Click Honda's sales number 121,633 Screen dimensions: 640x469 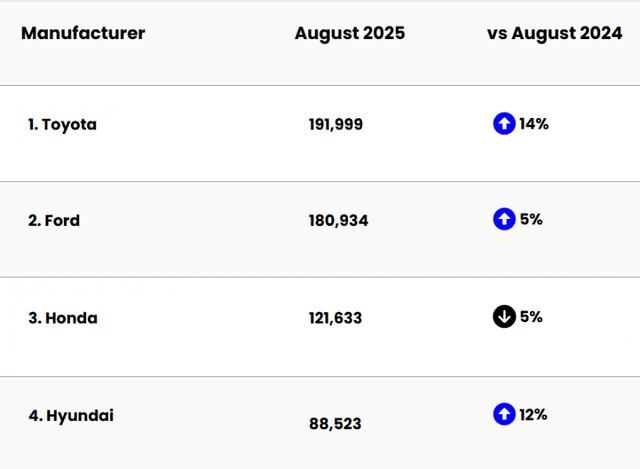point(335,318)
